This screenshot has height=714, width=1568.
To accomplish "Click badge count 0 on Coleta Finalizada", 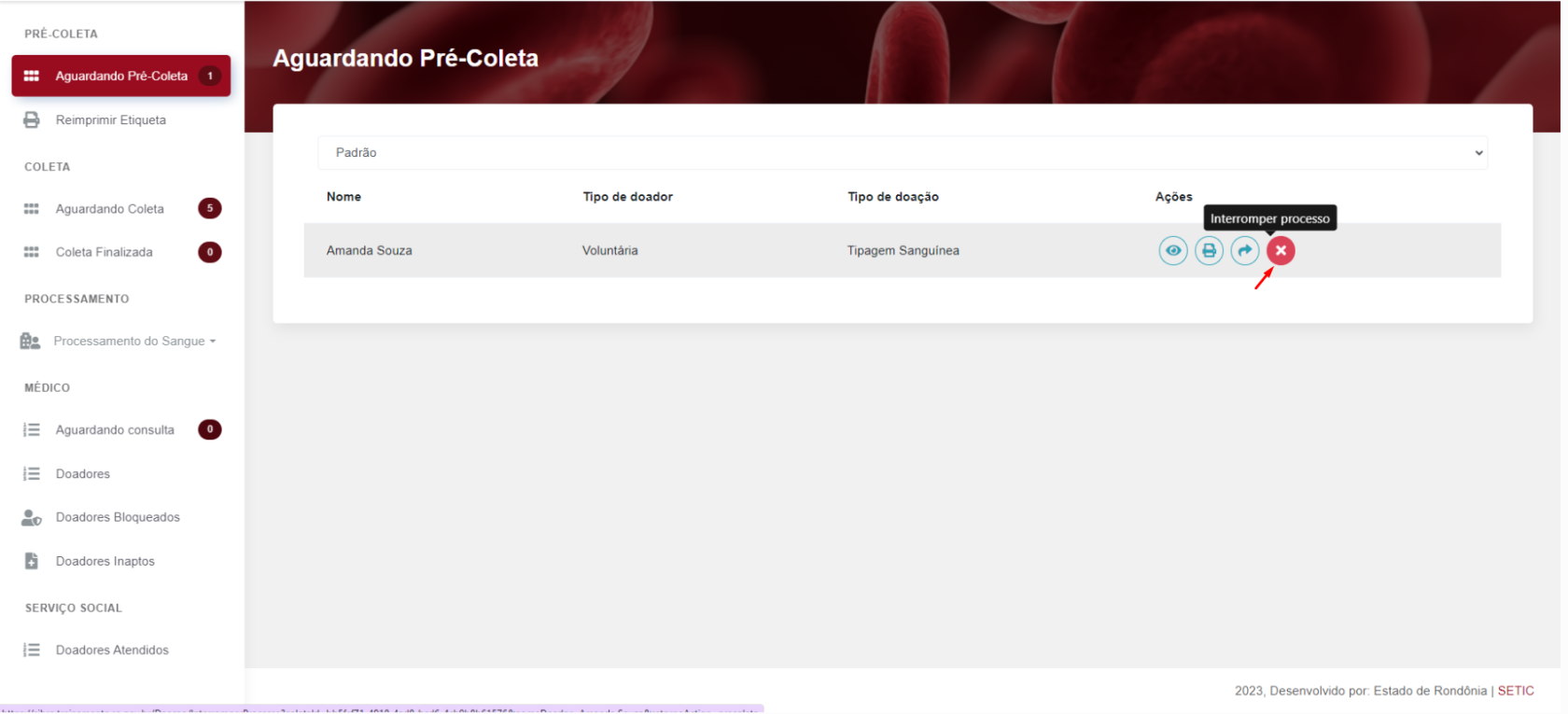I will 210,252.
